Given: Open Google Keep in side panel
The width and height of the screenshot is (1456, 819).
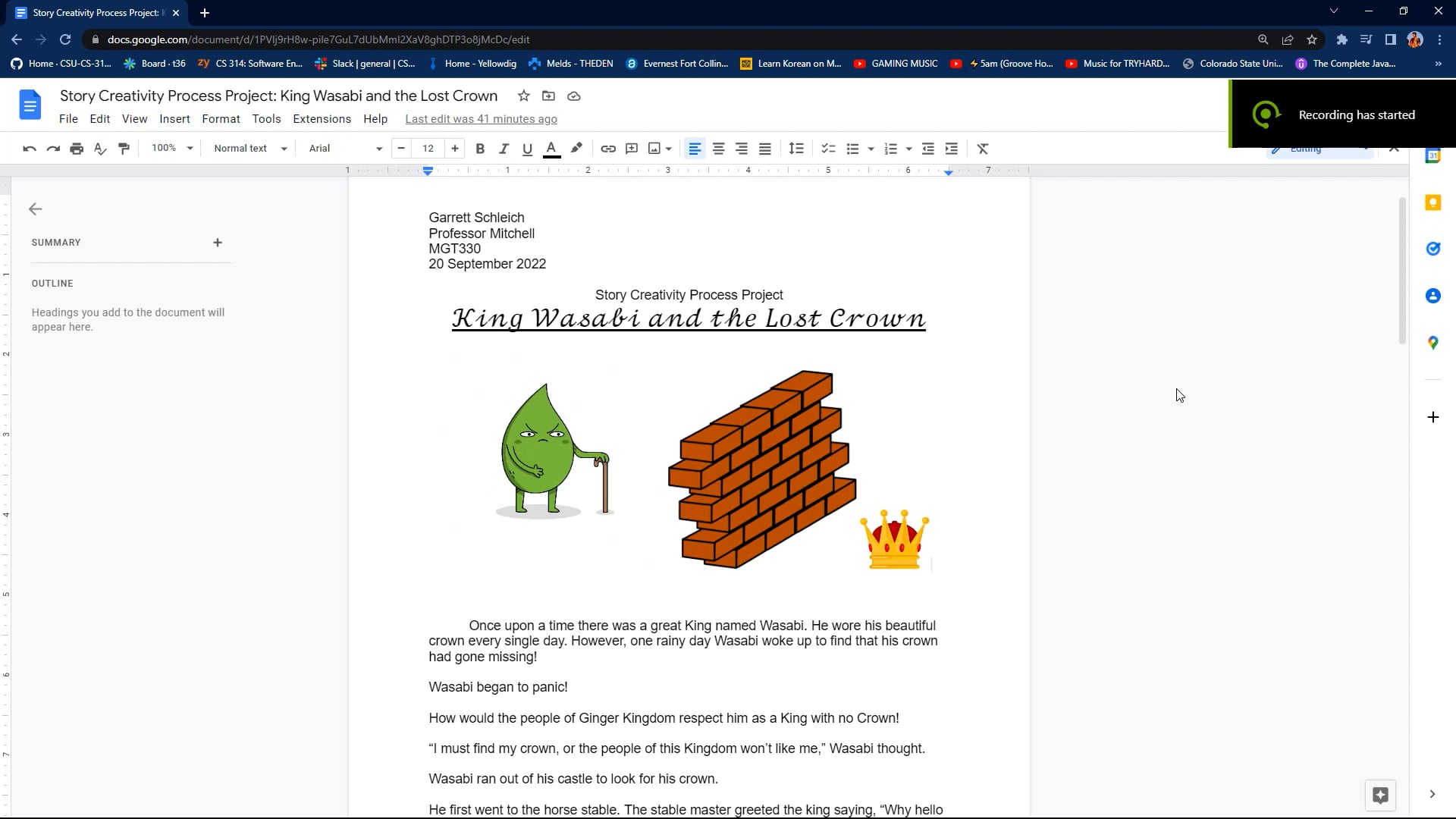Looking at the screenshot, I should 1432,202.
